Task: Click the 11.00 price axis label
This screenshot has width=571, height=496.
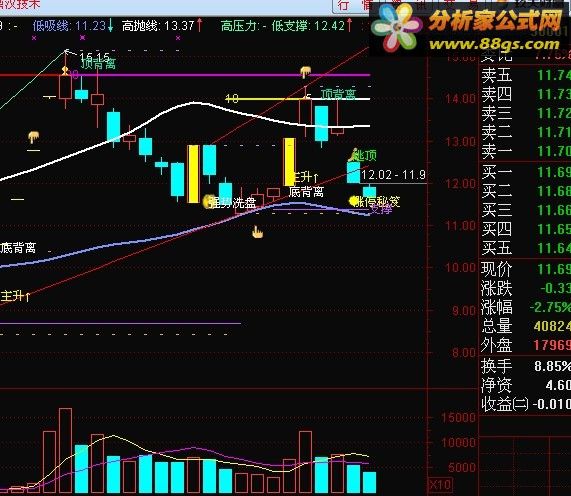Action: (x=460, y=226)
